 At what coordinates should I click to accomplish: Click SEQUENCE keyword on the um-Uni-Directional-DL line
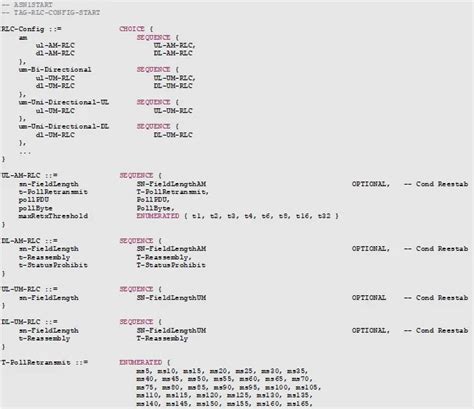pyautogui.click(x=153, y=127)
